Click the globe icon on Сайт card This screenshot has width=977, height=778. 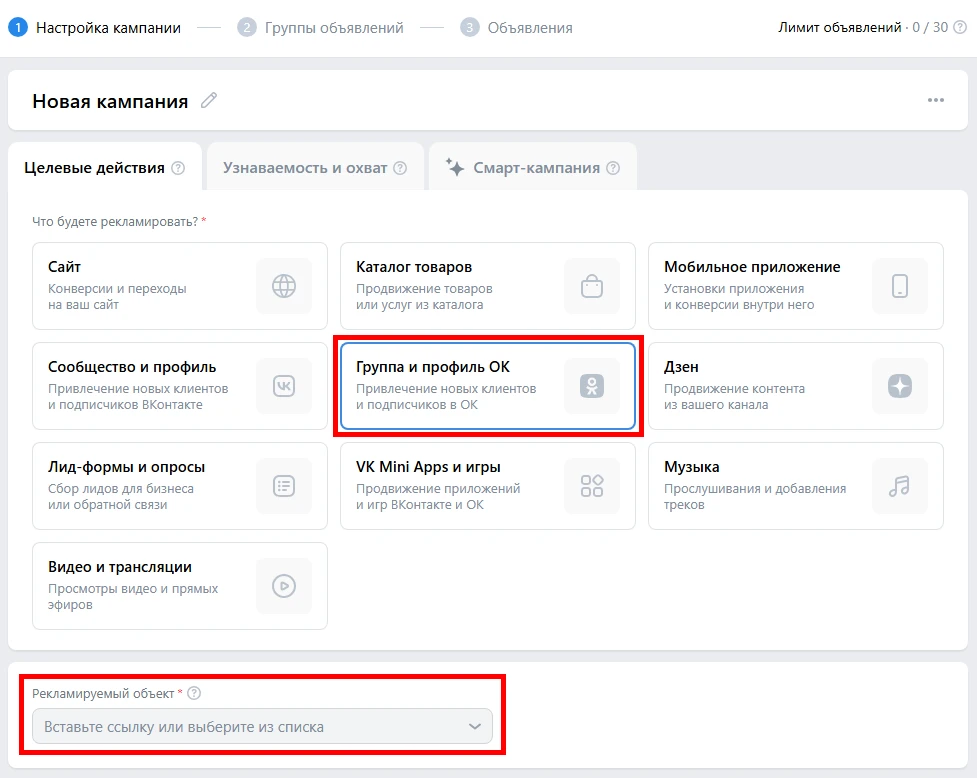click(284, 286)
